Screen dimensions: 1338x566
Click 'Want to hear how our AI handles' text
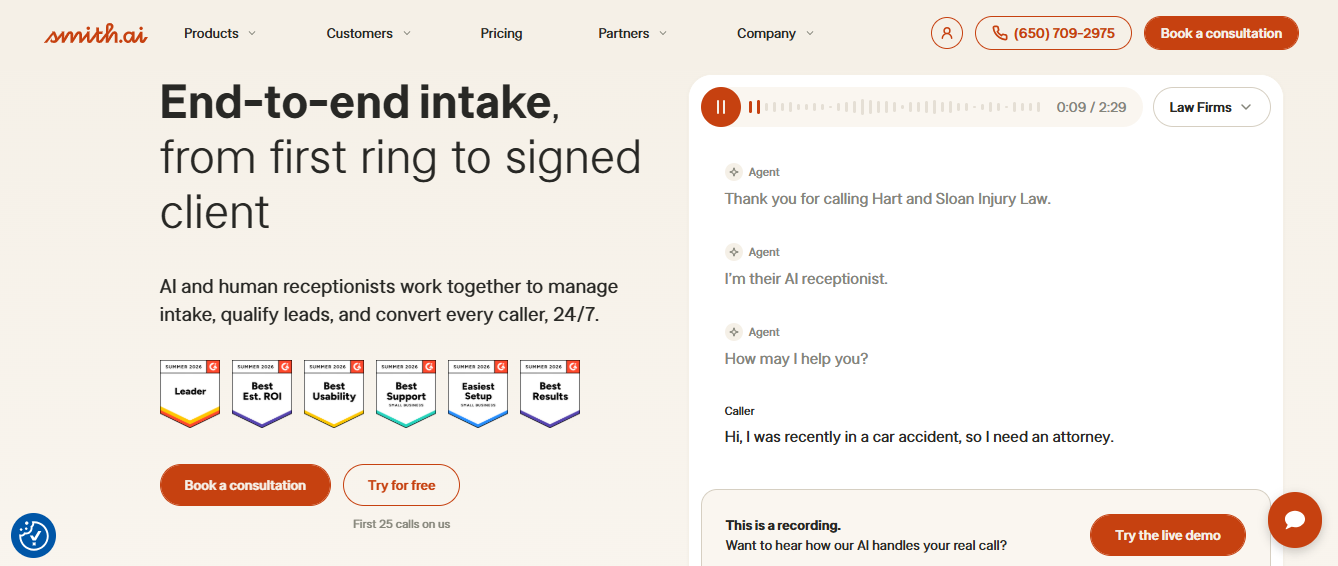(866, 546)
